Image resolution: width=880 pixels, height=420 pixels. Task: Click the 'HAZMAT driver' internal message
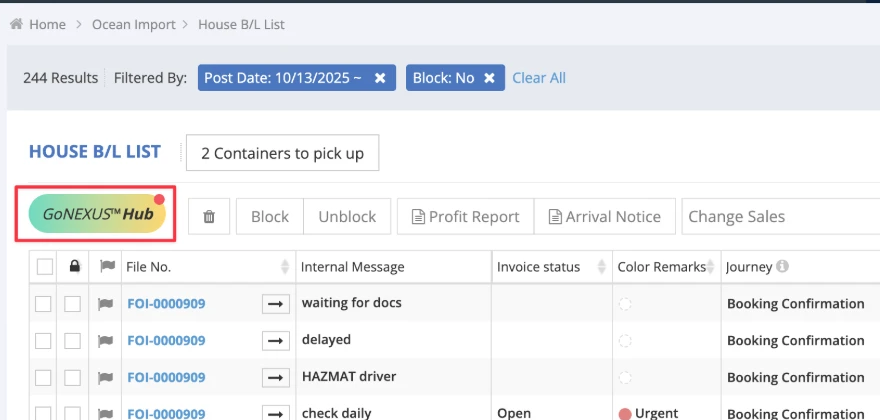pyautogui.click(x=349, y=376)
